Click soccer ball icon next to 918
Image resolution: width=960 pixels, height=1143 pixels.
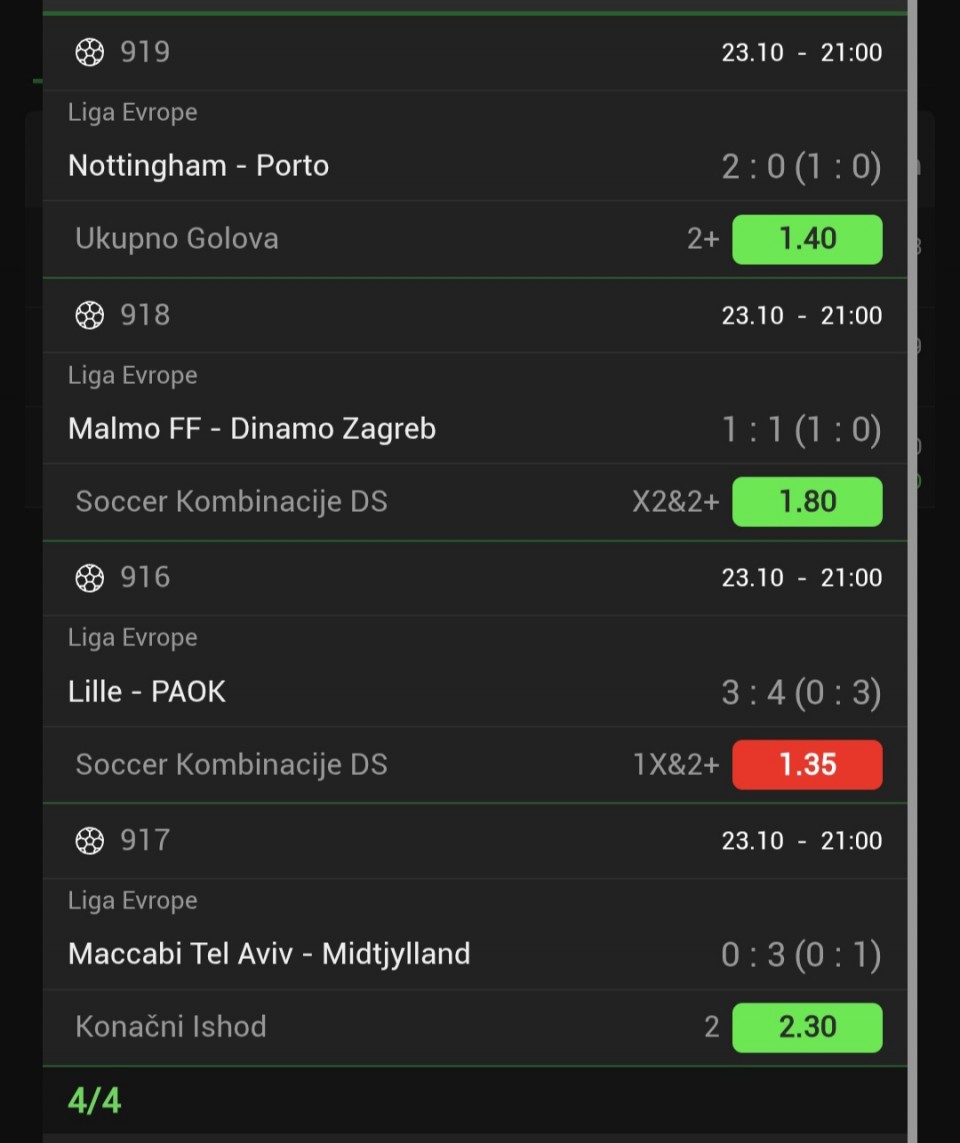(90, 315)
